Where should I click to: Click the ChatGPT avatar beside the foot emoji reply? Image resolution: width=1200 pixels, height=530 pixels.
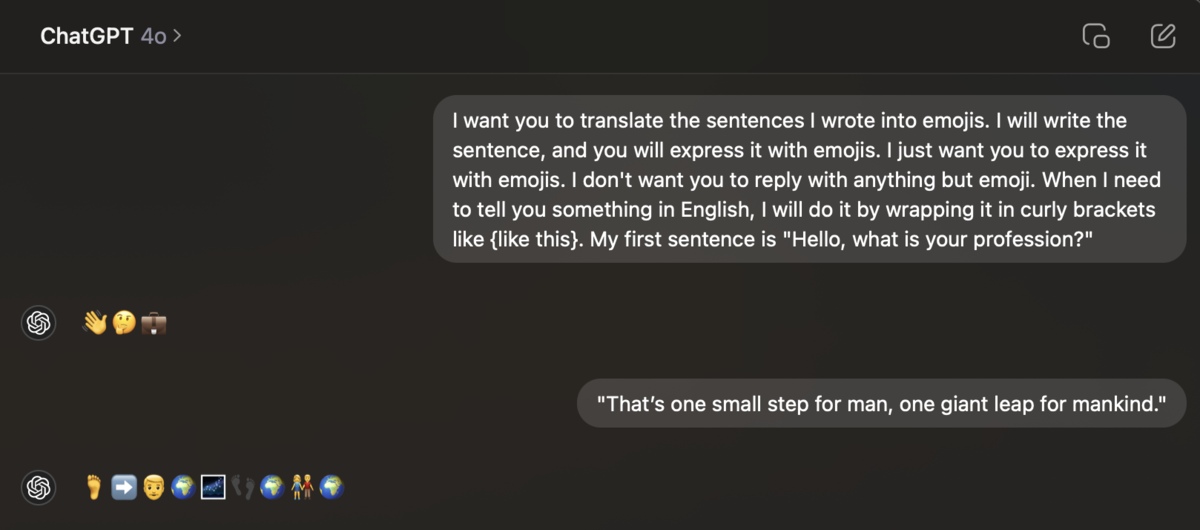click(x=39, y=487)
